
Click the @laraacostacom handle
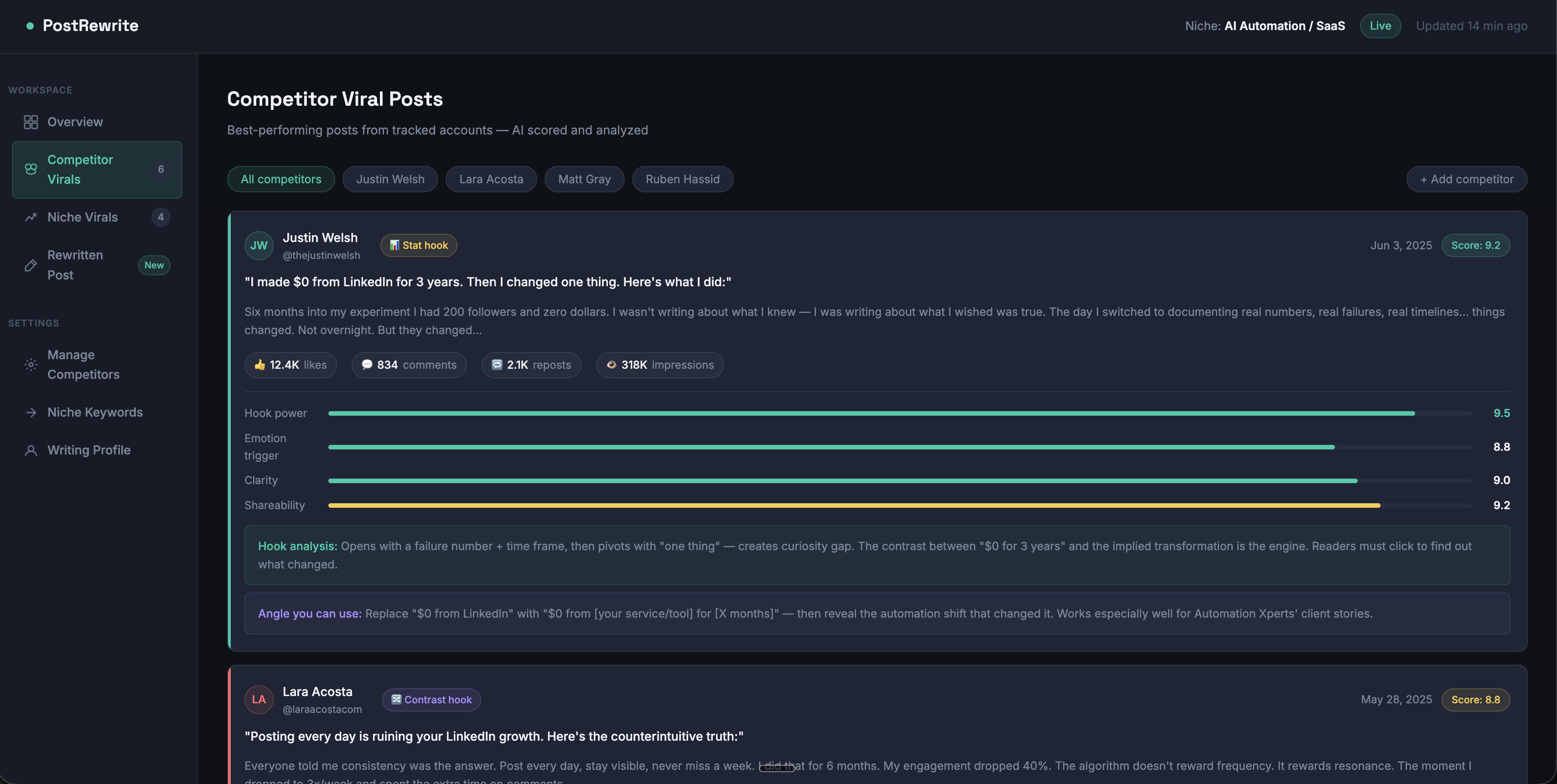point(322,710)
